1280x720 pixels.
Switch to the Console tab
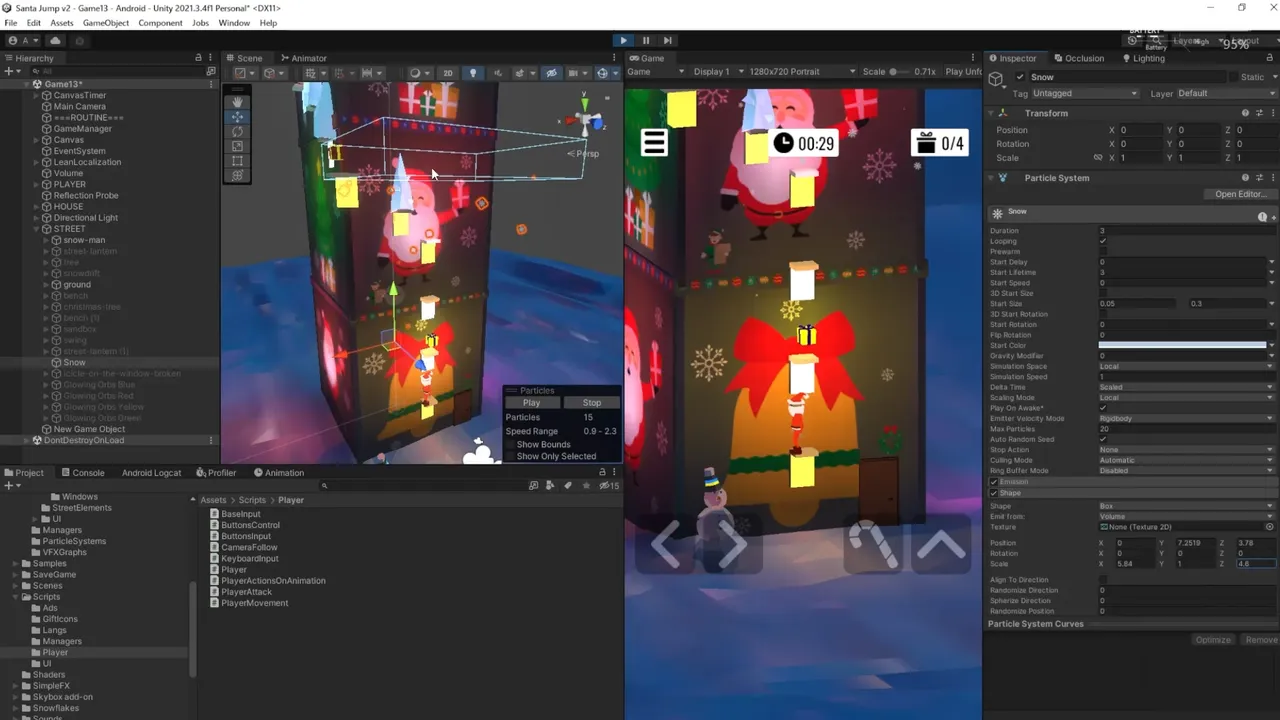pos(82,473)
